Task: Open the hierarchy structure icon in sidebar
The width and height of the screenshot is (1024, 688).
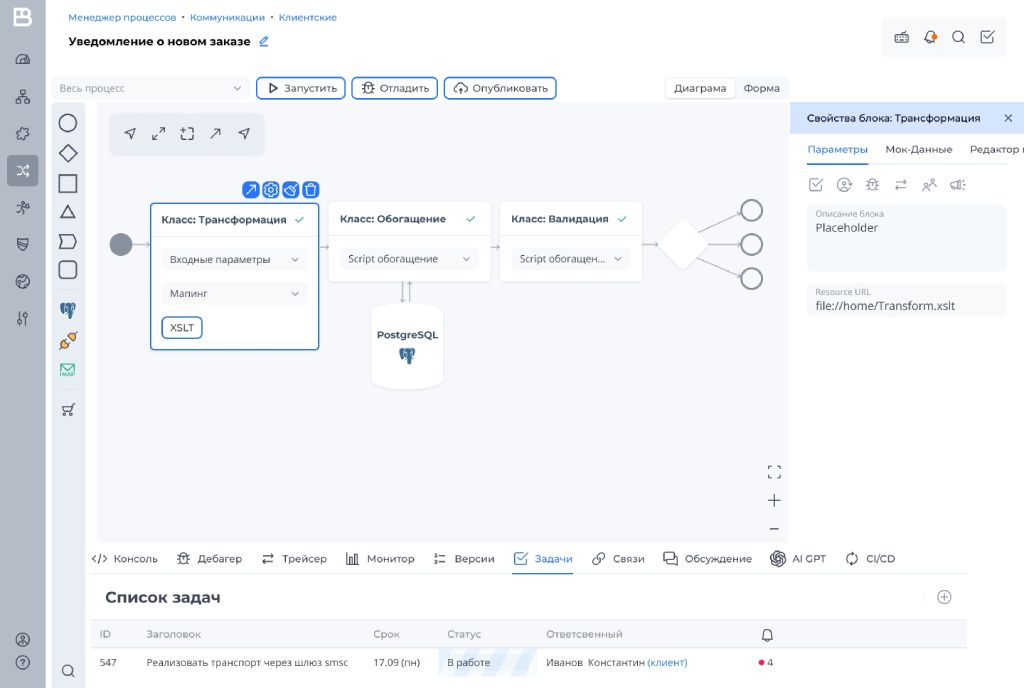Action: pos(23,97)
